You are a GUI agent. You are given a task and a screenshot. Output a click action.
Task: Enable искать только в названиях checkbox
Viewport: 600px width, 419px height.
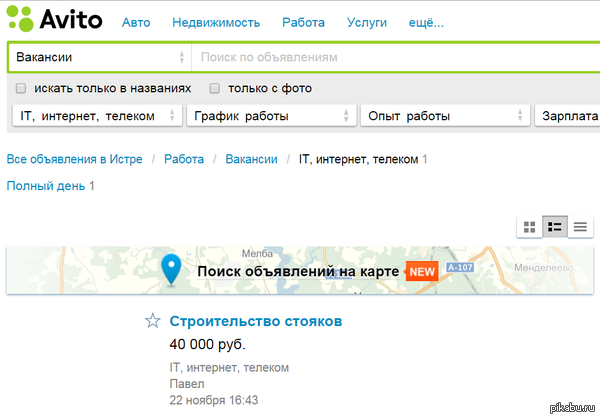[21, 88]
